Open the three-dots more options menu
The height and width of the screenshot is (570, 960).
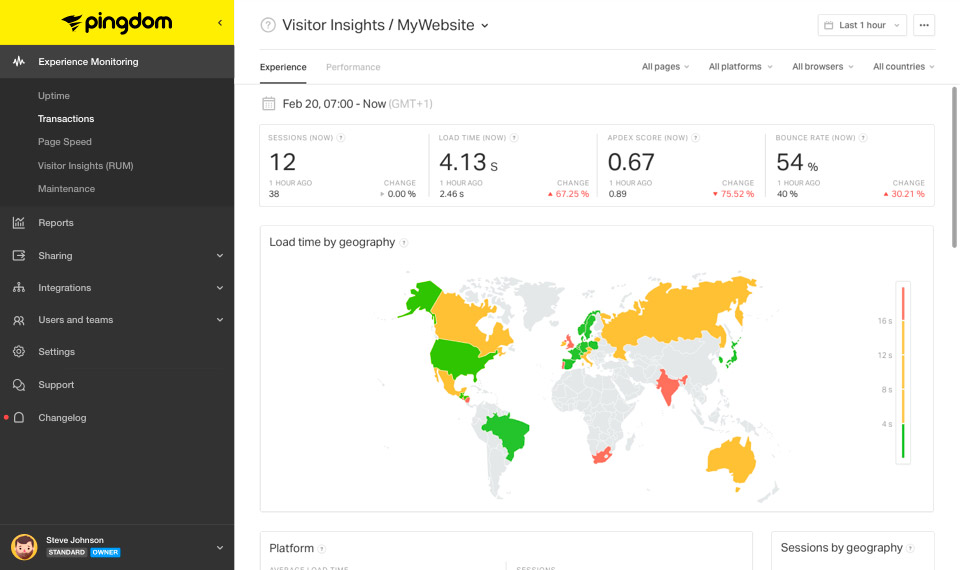pos(923,25)
